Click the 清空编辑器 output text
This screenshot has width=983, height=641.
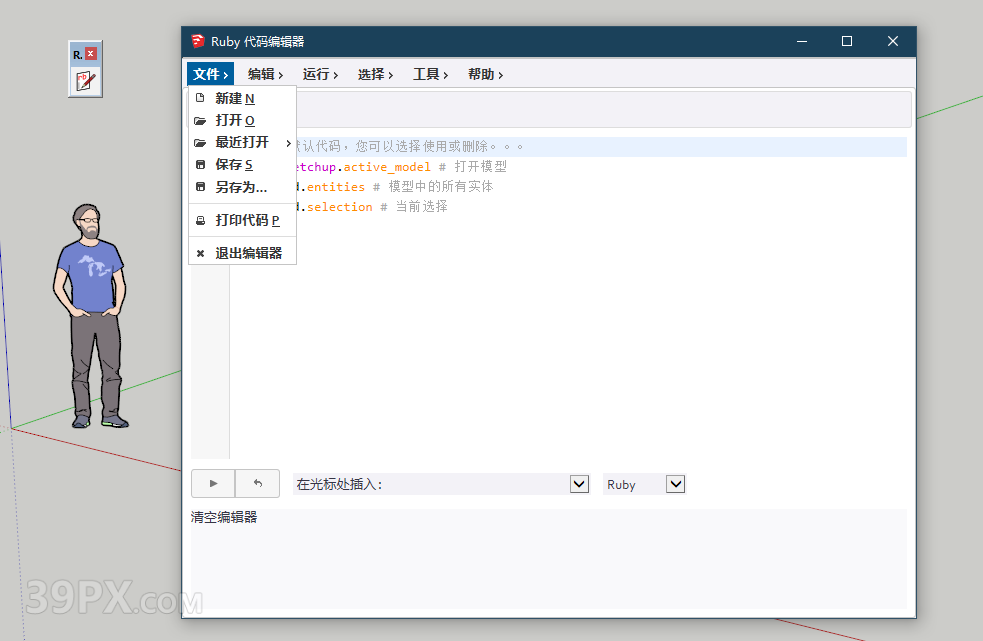pyautogui.click(x=224, y=517)
